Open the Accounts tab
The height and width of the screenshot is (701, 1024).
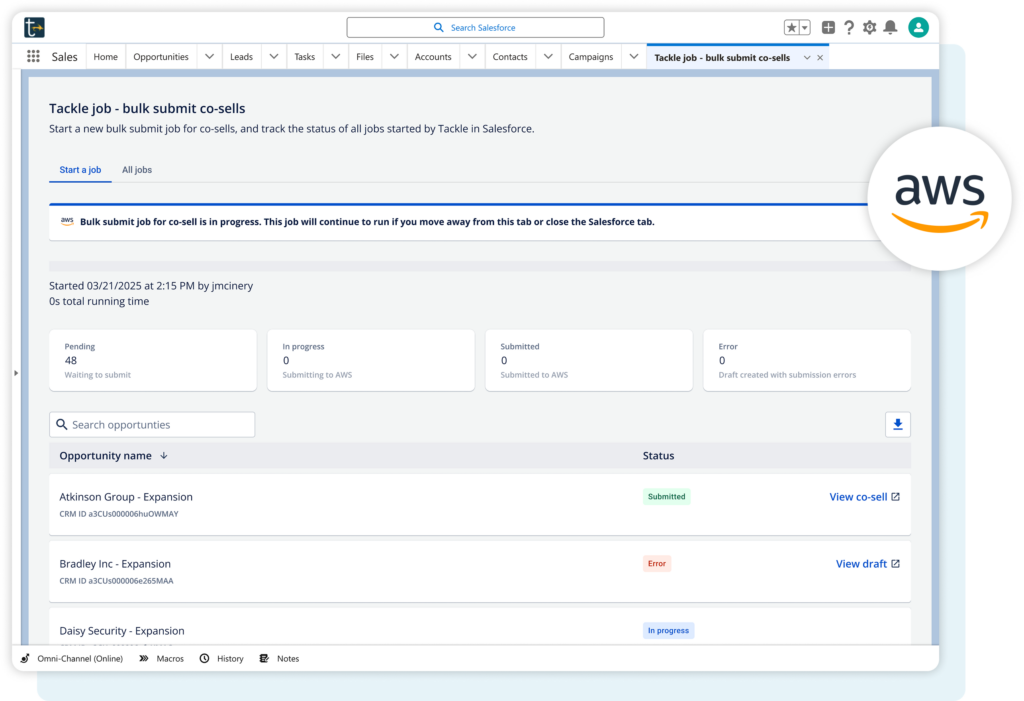[433, 57]
